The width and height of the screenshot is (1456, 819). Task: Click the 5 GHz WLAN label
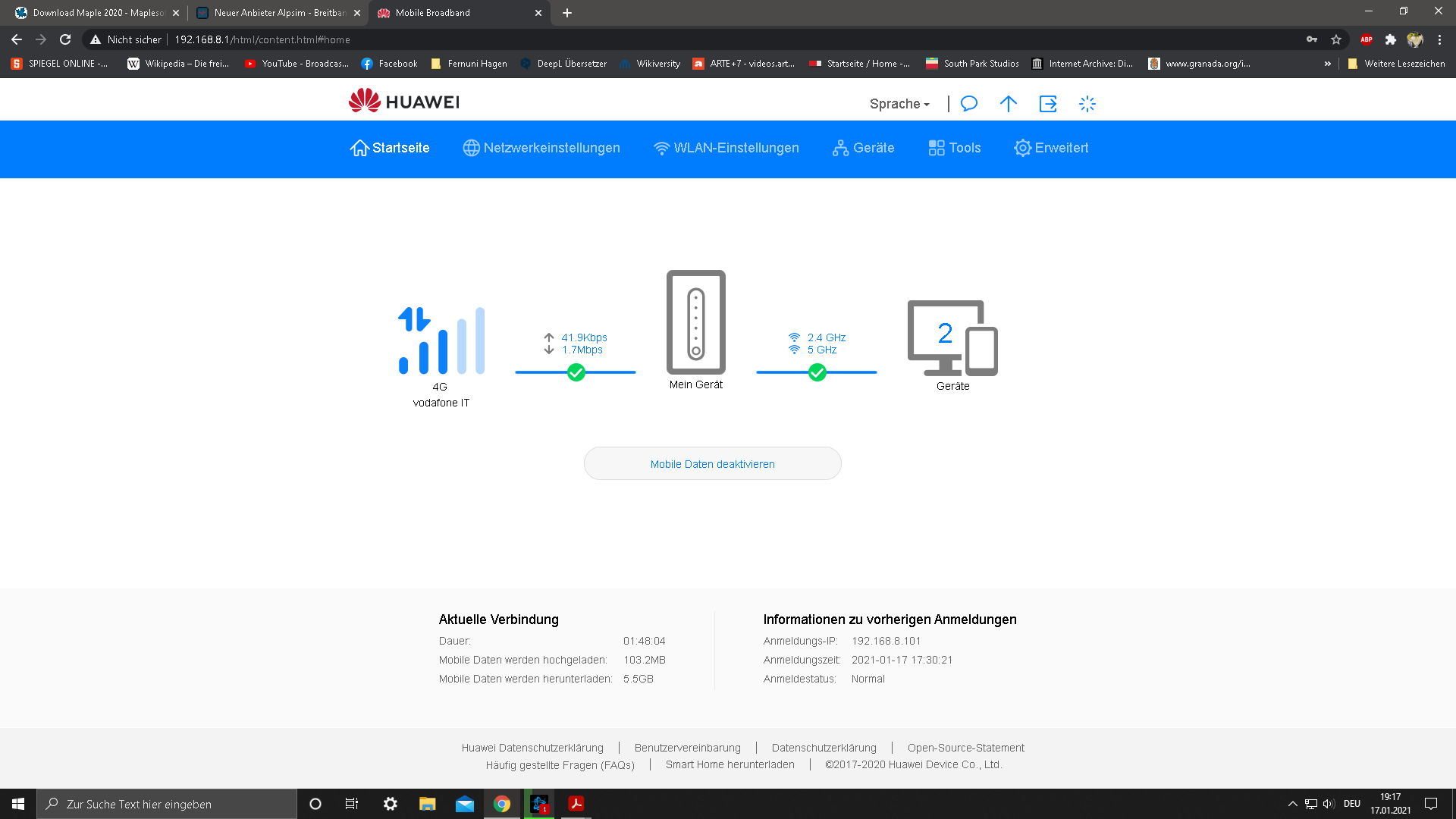click(x=822, y=350)
